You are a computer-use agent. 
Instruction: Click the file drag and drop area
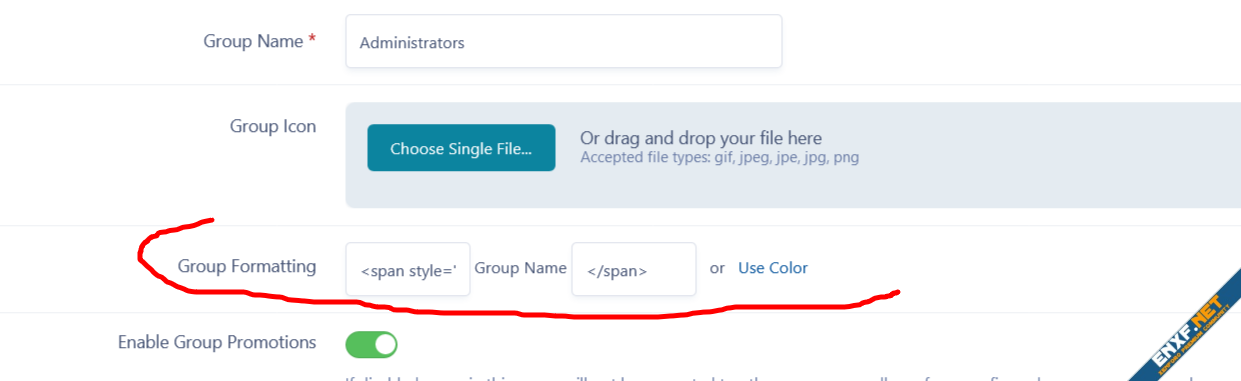pos(793,155)
